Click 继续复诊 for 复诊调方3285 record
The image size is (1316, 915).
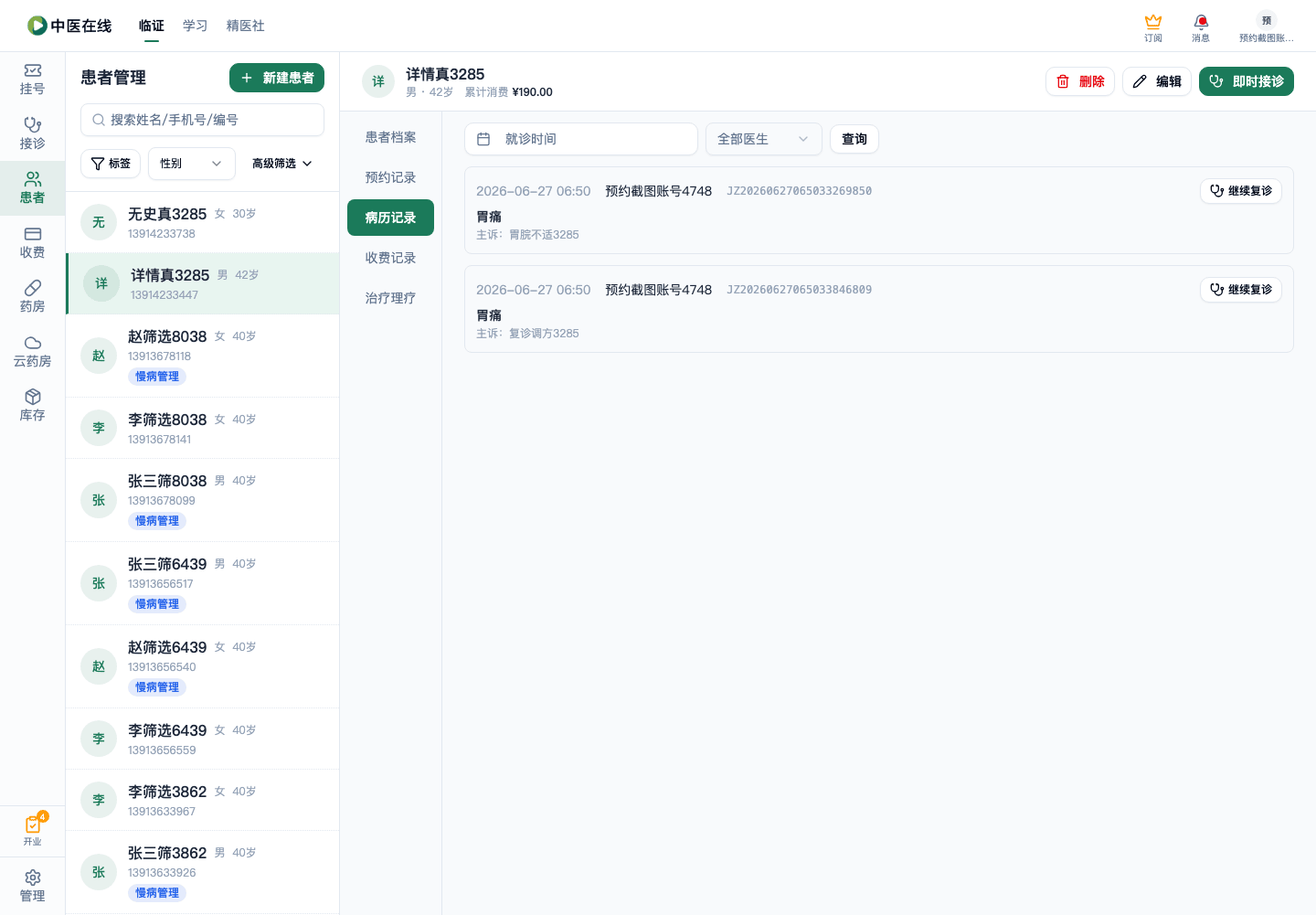coord(1241,290)
